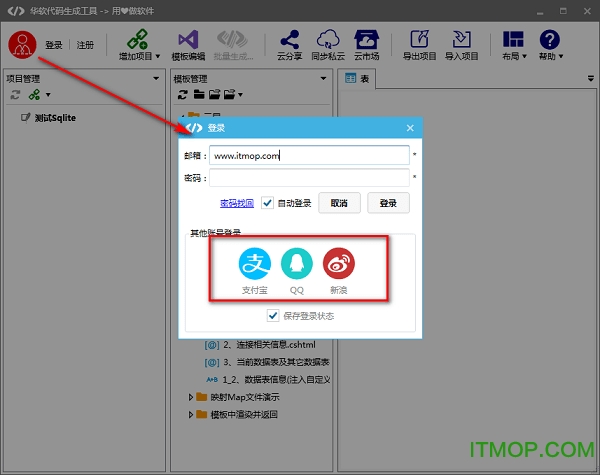The width and height of the screenshot is (600, 475).
Task: Open the 模板编辑 template editor icon
Action: [188, 39]
